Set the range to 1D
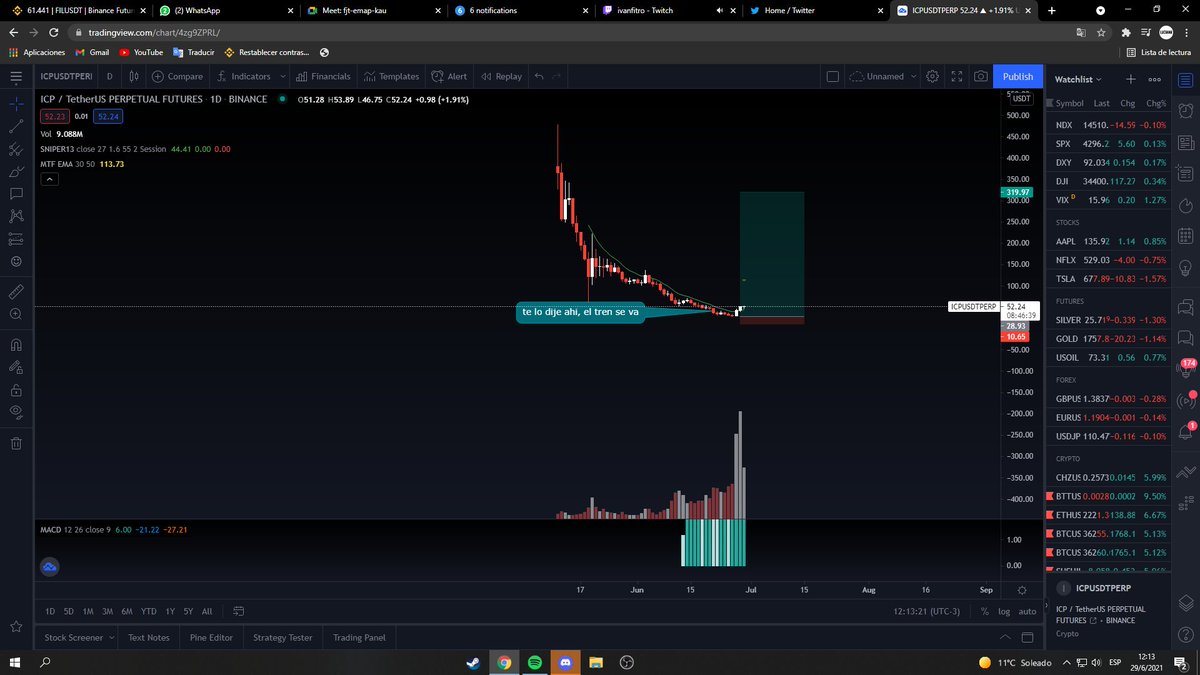Viewport: 1200px width, 675px height. click(x=50, y=611)
